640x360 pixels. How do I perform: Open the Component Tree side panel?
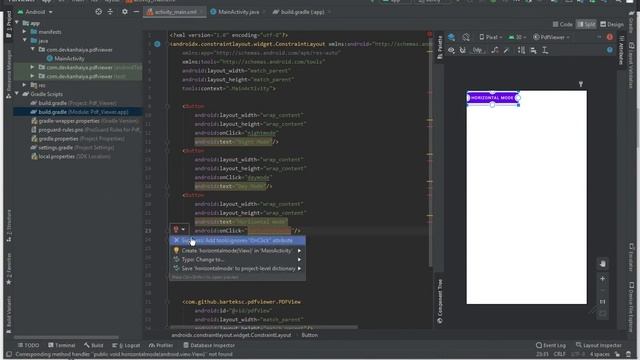440,301
